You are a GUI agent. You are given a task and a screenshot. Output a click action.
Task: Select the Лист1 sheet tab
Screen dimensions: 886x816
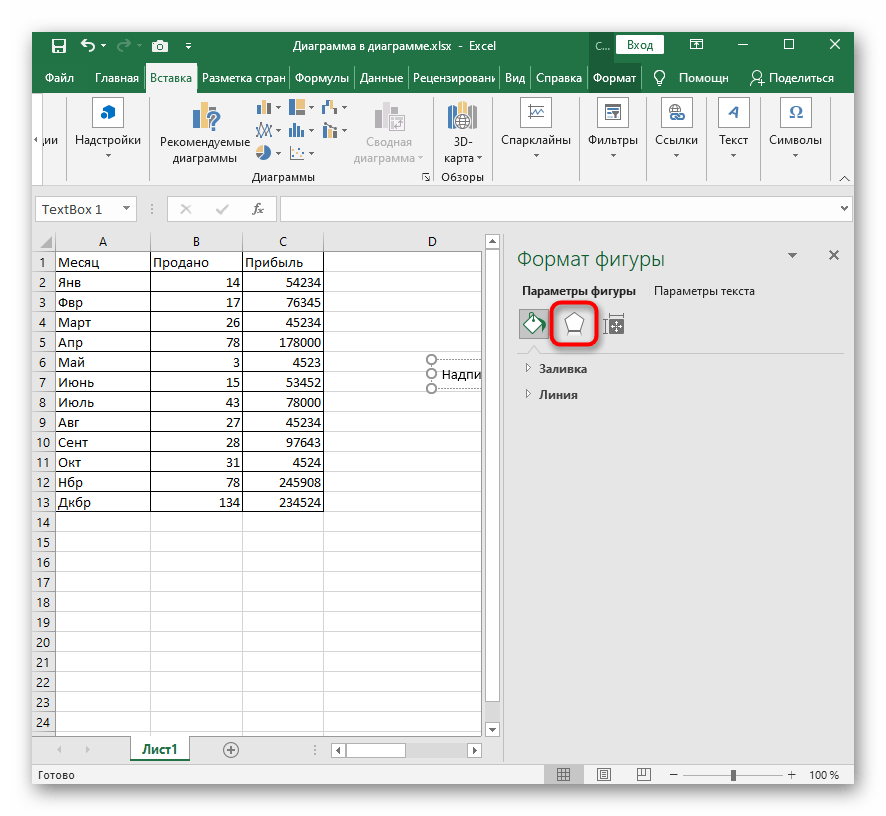pyautogui.click(x=160, y=749)
